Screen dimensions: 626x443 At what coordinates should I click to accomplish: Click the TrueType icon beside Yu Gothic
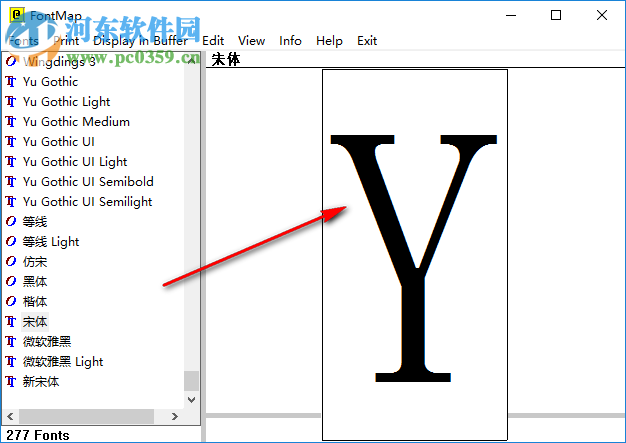pyautogui.click(x=11, y=81)
